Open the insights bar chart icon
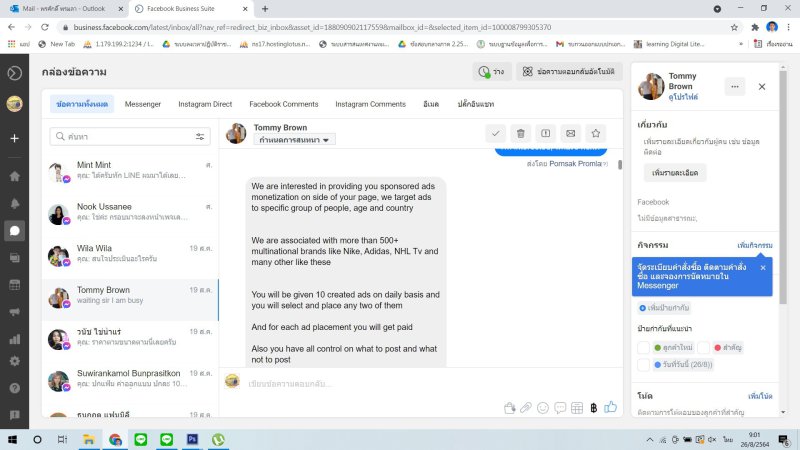The width and height of the screenshot is (800, 450). (x=14, y=339)
